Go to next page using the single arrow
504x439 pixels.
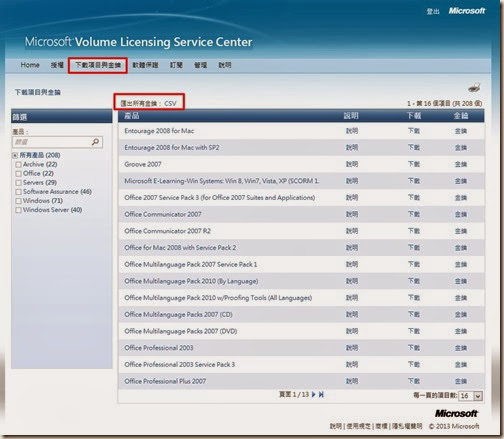click(313, 395)
